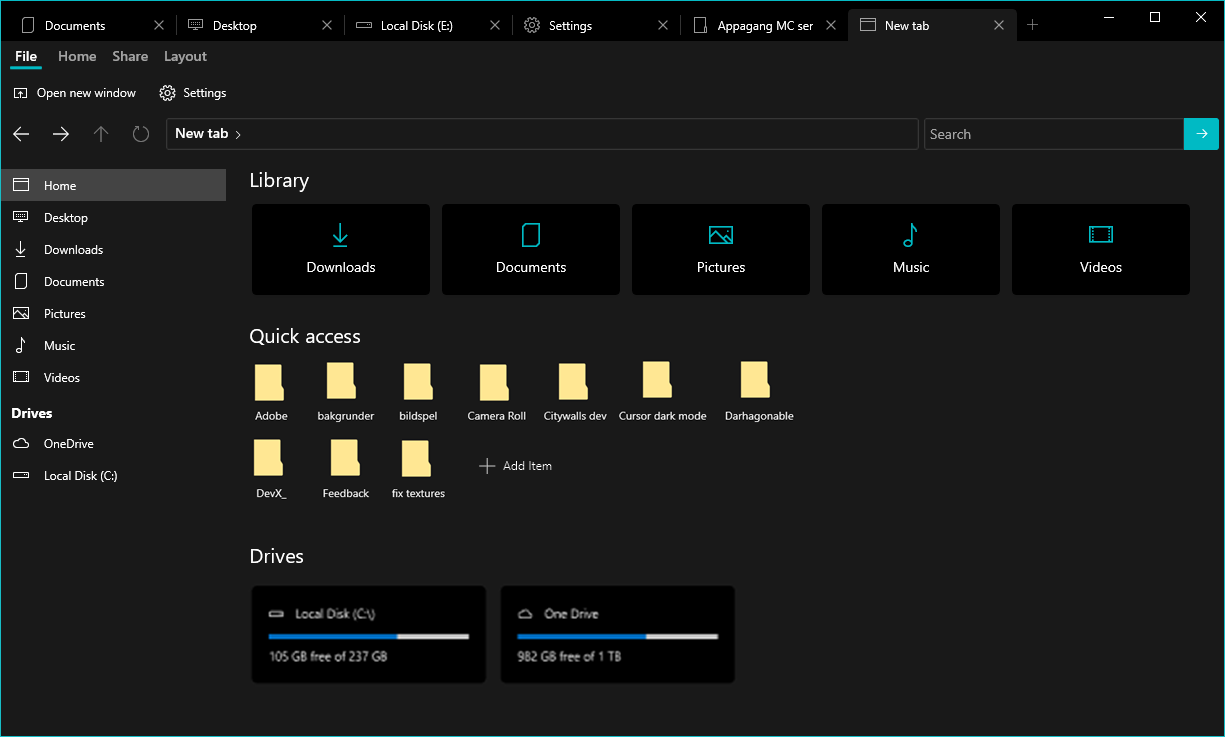This screenshot has width=1225, height=737.
Task: Click the up directory arrow
Action: [x=100, y=133]
